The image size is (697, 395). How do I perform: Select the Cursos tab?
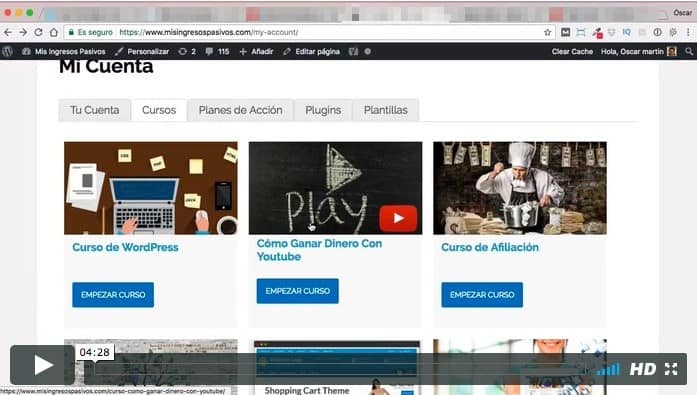pyautogui.click(x=159, y=110)
